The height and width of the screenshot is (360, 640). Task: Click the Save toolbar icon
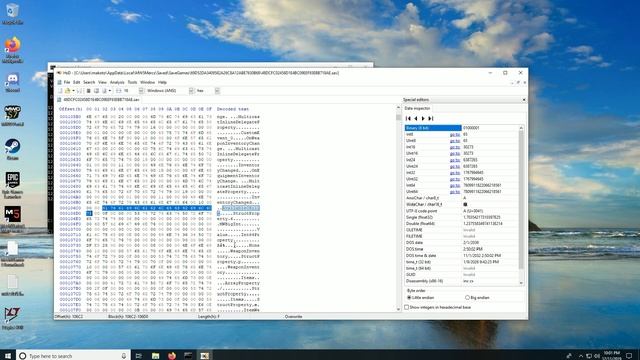pyautogui.click(x=80, y=91)
